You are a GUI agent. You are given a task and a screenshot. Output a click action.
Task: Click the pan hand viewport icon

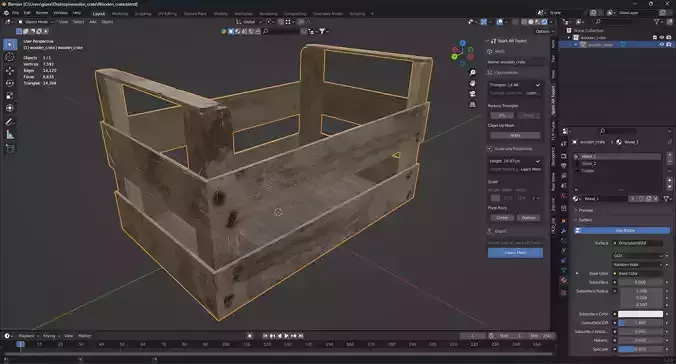pos(473,83)
